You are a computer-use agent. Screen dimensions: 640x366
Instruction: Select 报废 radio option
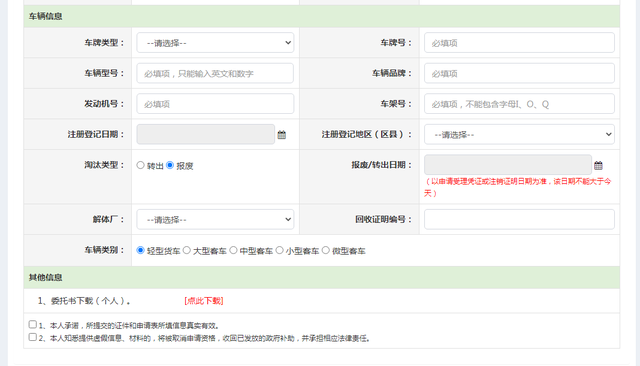170,165
